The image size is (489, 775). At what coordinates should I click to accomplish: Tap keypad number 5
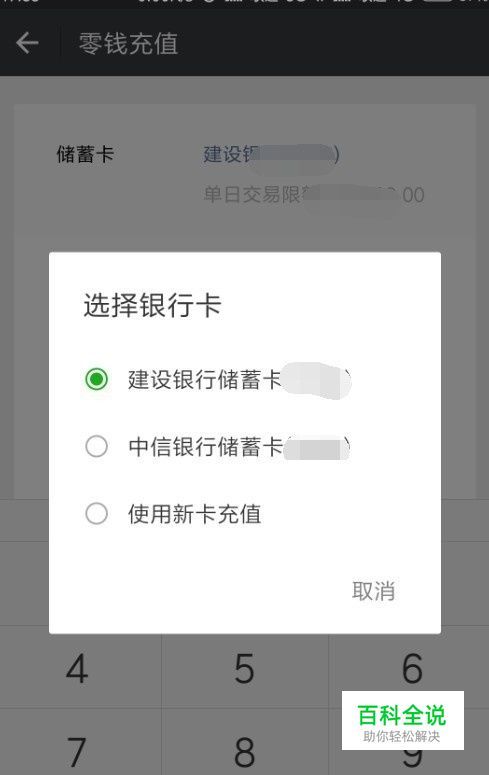click(244, 669)
